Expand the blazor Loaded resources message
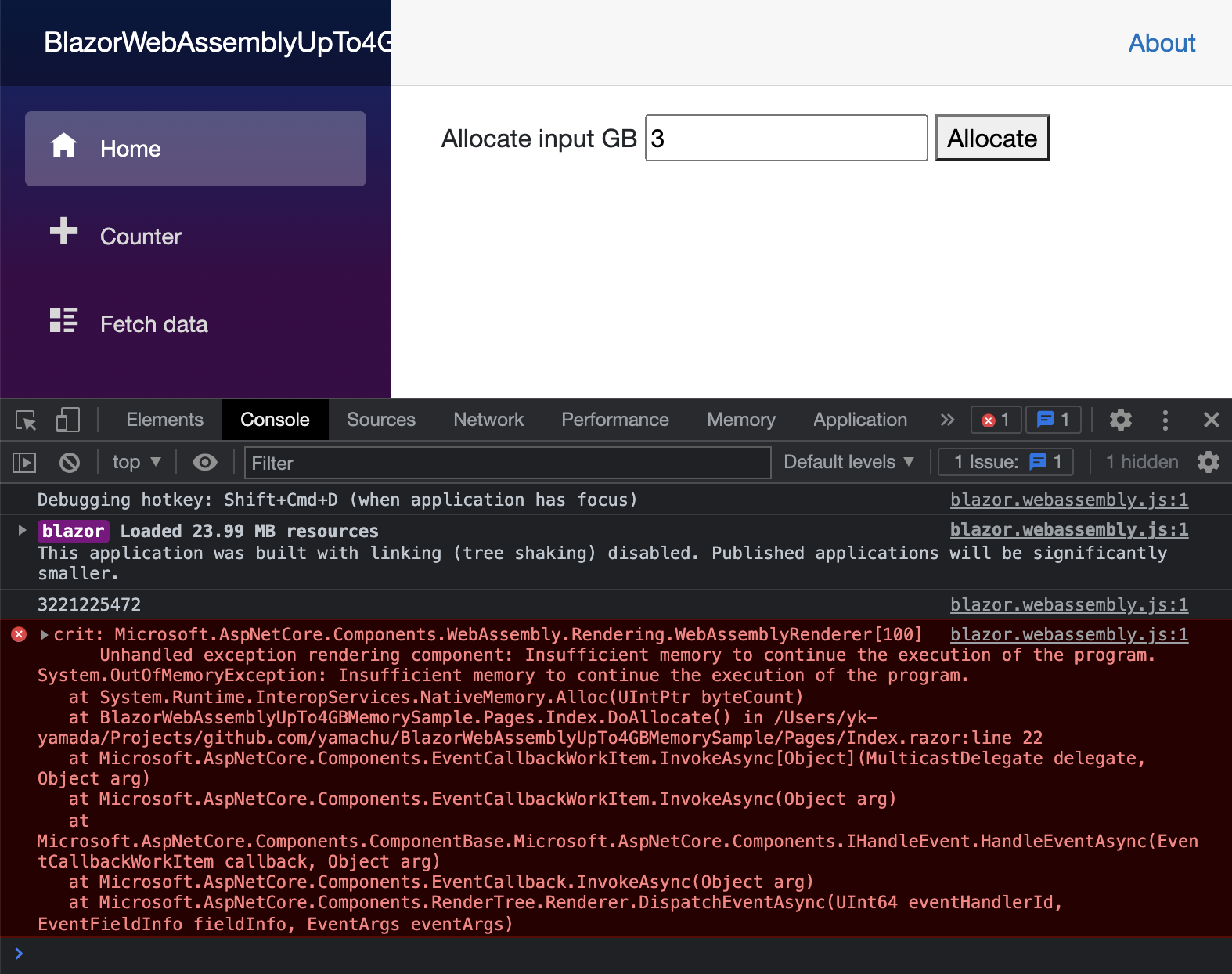Image resolution: width=1232 pixels, height=974 pixels. 22,530
